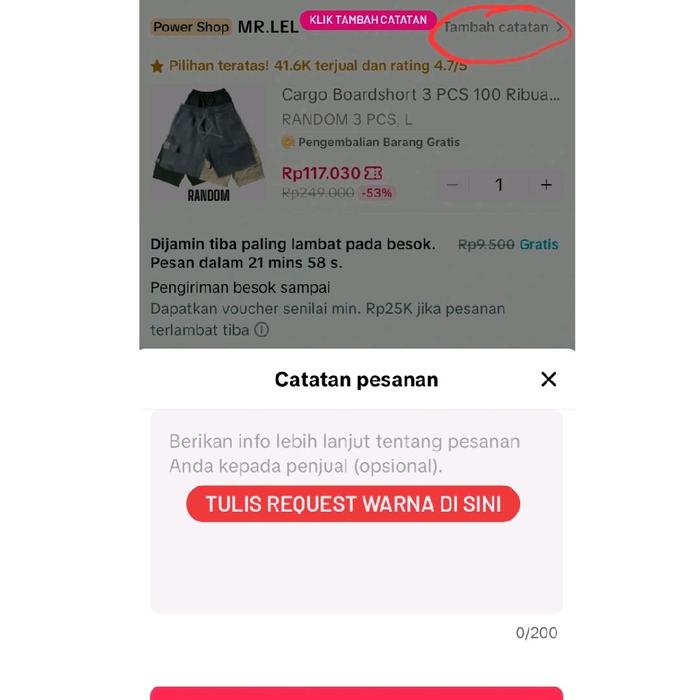Image resolution: width=700 pixels, height=700 pixels.
Task: Close the Catatan pesanan sheet
Action: (x=548, y=379)
